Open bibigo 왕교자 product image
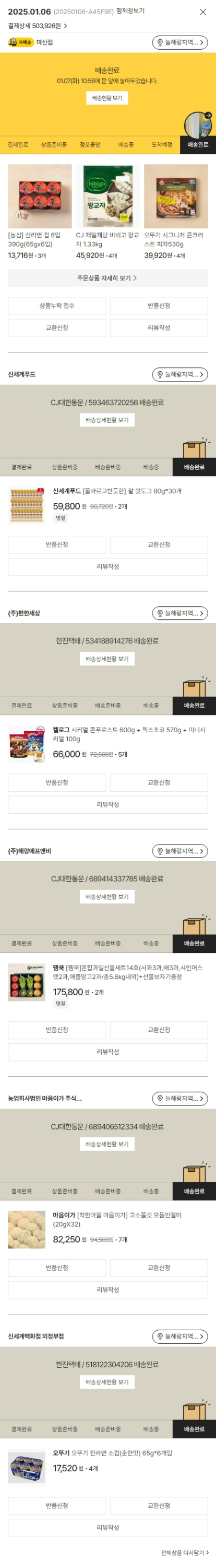This screenshot has width=216, height=1568. (107, 196)
